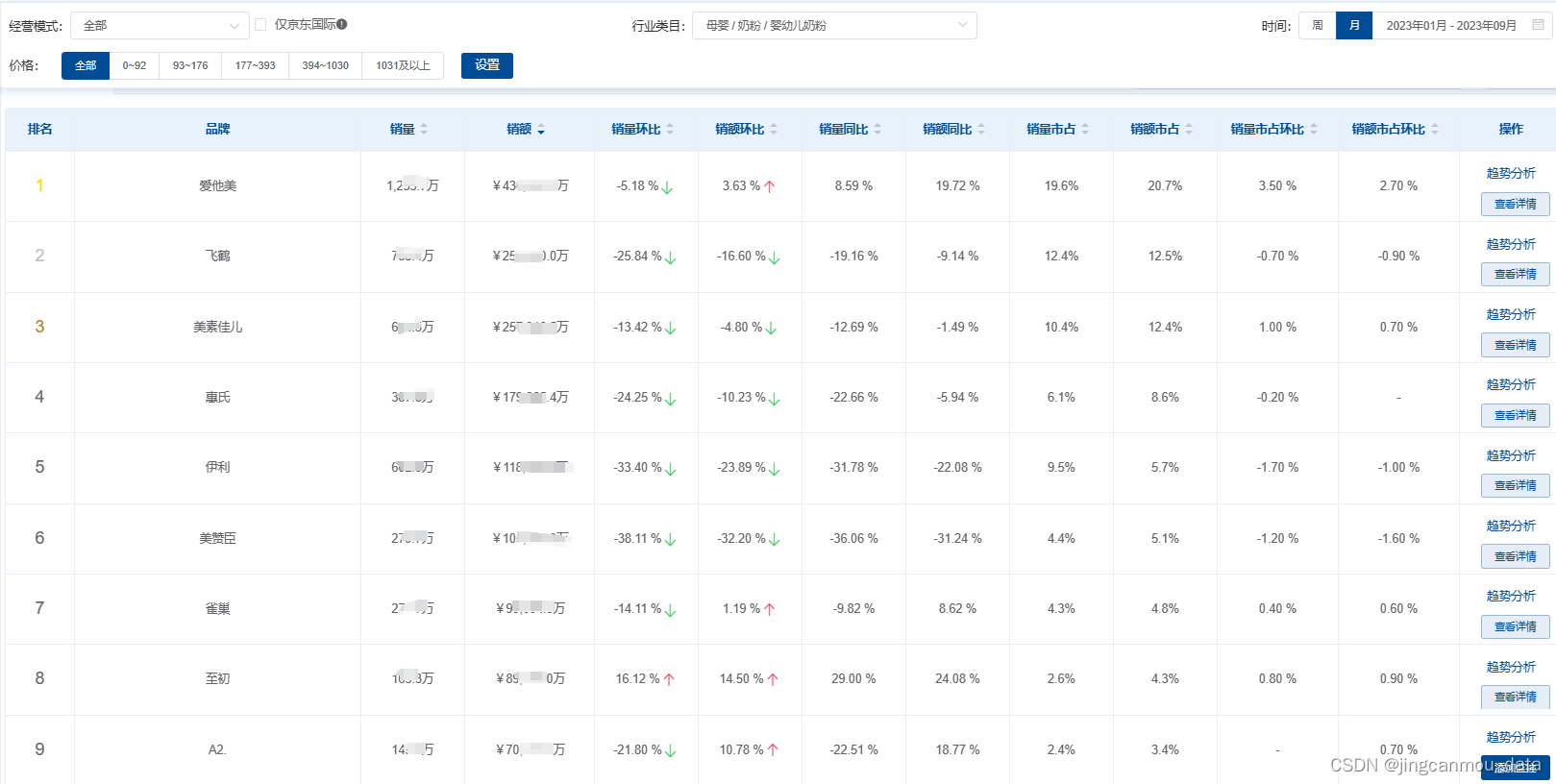Viewport: 1556px width, 784px height.
Task: Click brand name 美素佳儿
Action: 217,327
